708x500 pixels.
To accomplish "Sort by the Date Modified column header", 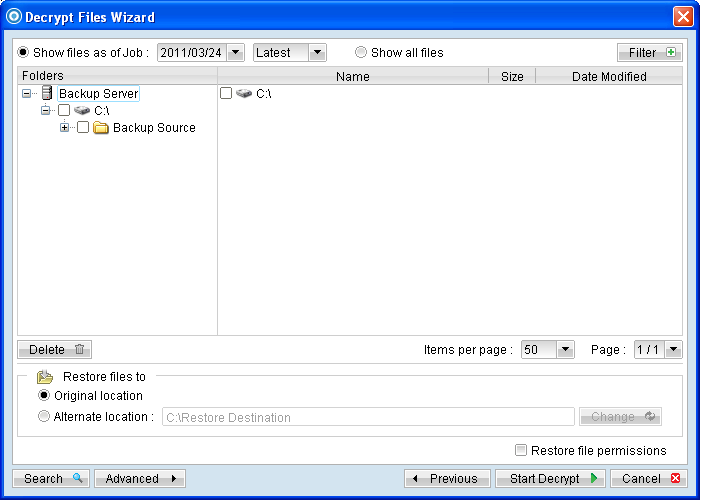I will pos(608,76).
